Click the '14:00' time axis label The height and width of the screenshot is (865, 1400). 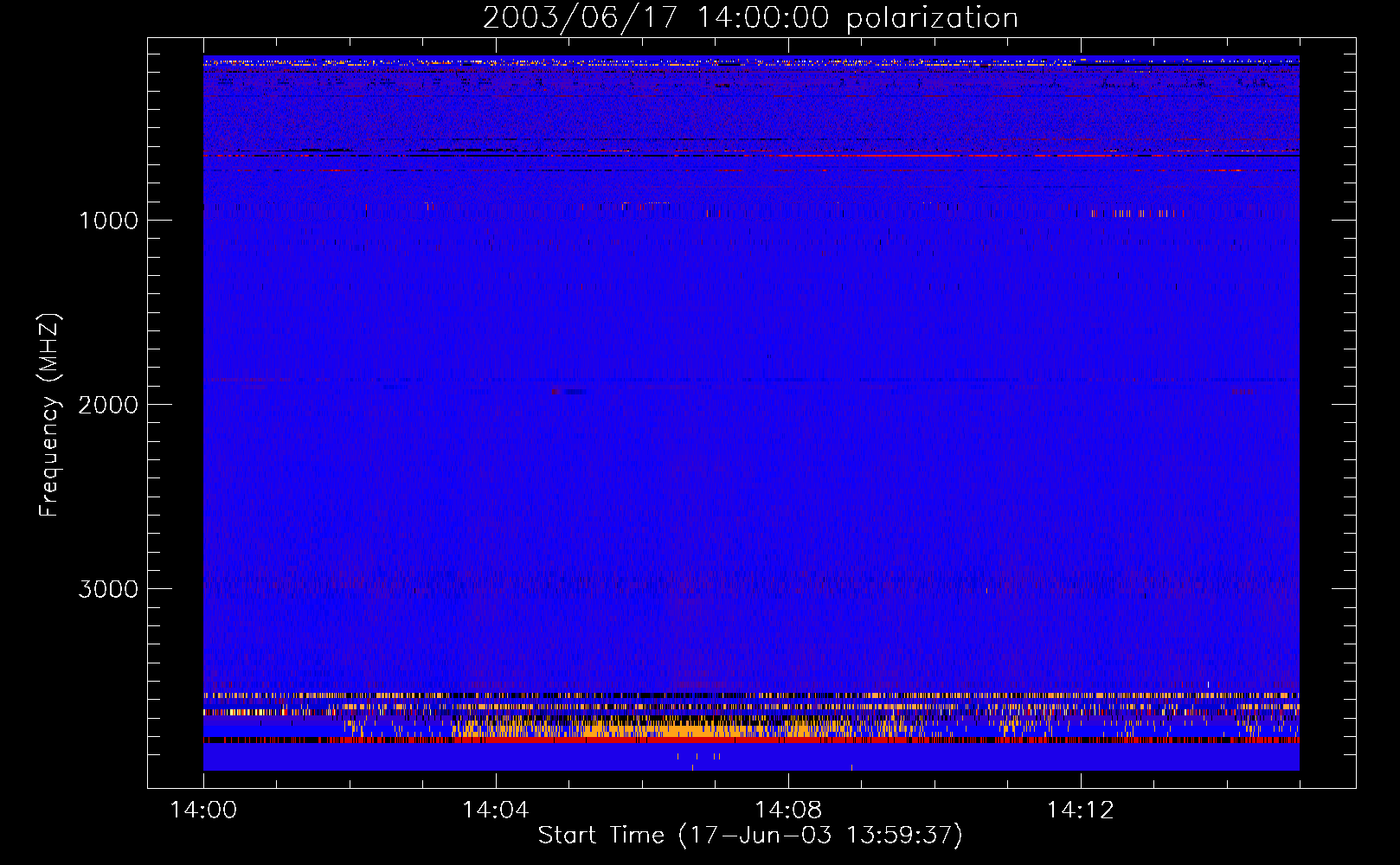click(203, 811)
